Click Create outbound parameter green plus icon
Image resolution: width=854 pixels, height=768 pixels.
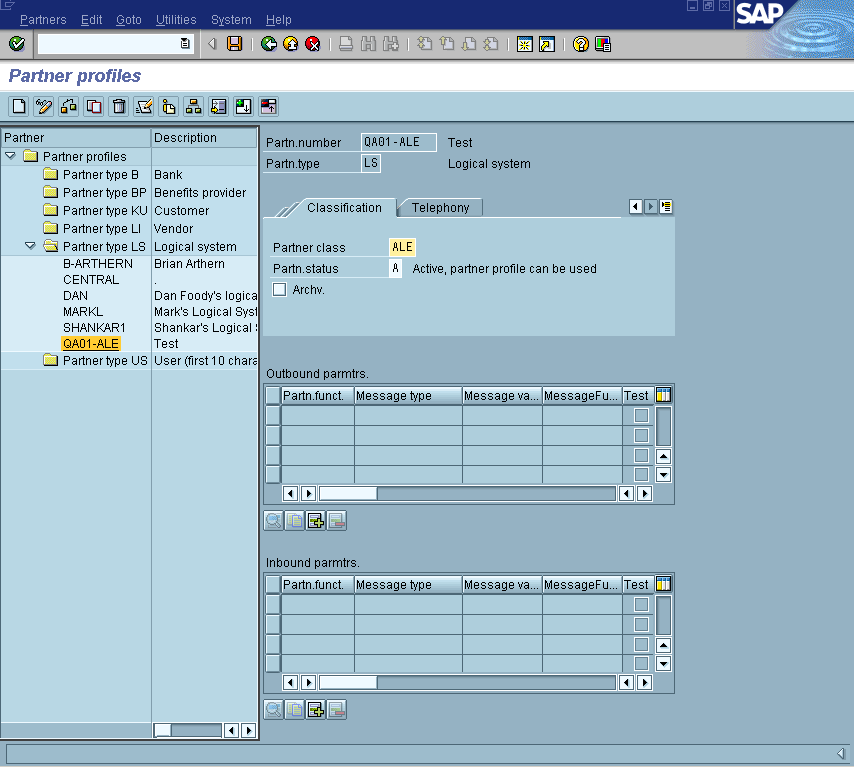(316, 521)
